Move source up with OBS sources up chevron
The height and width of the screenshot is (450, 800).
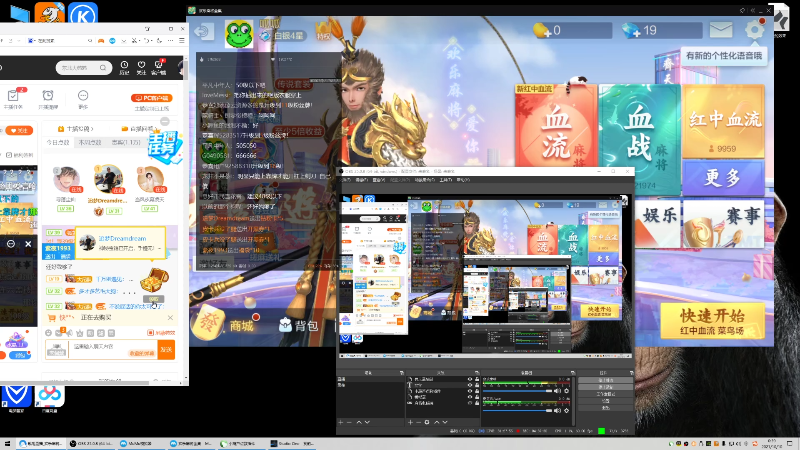(436, 422)
